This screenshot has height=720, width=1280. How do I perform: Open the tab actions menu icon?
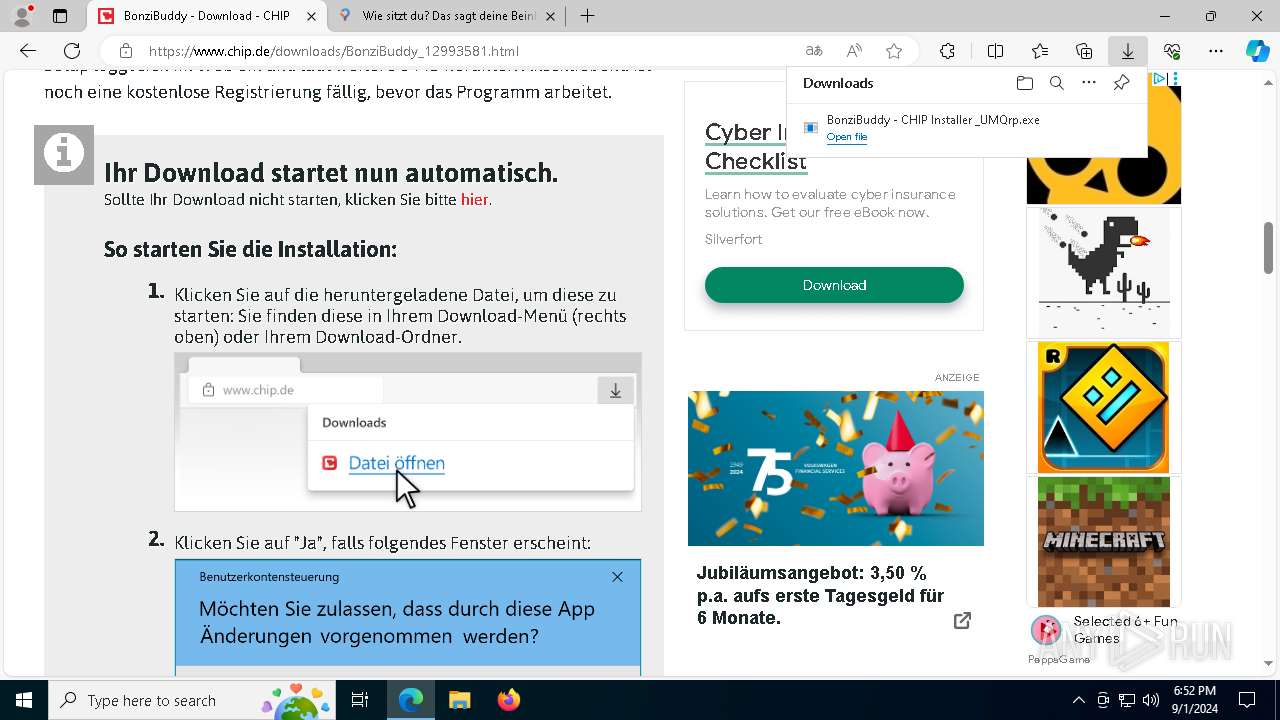pos(60,16)
